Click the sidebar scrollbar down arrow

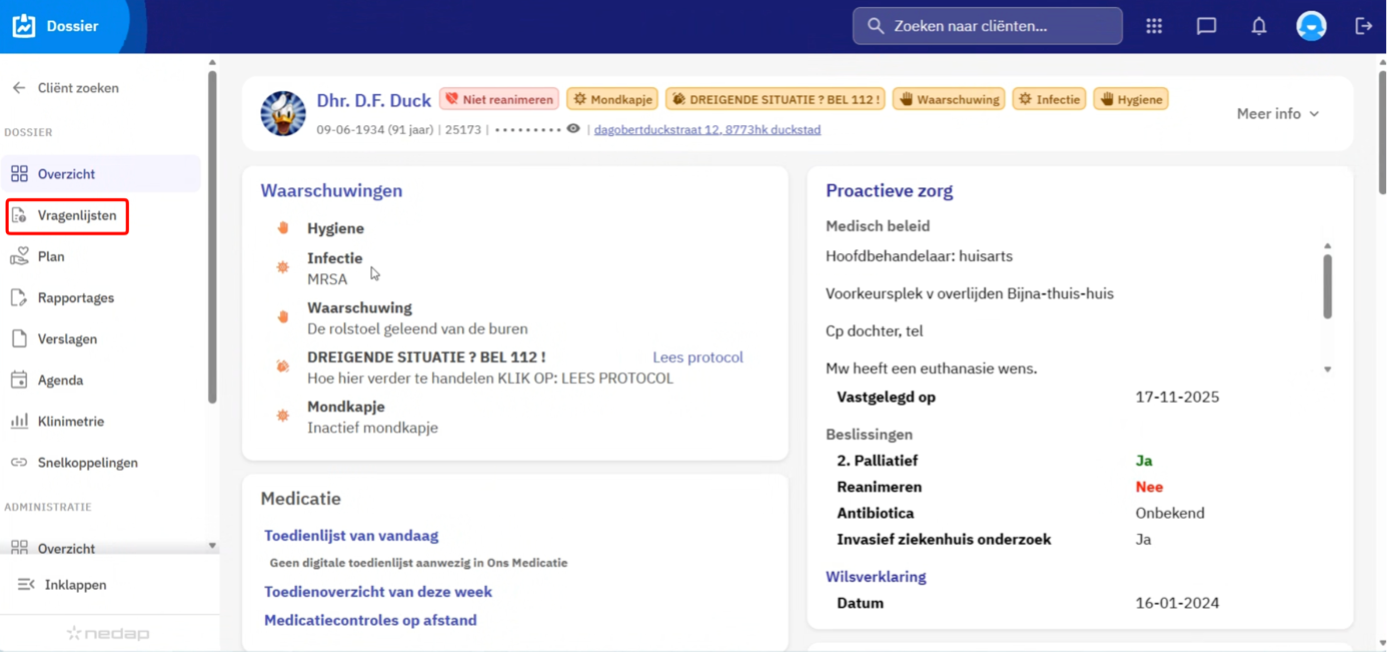coord(212,546)
